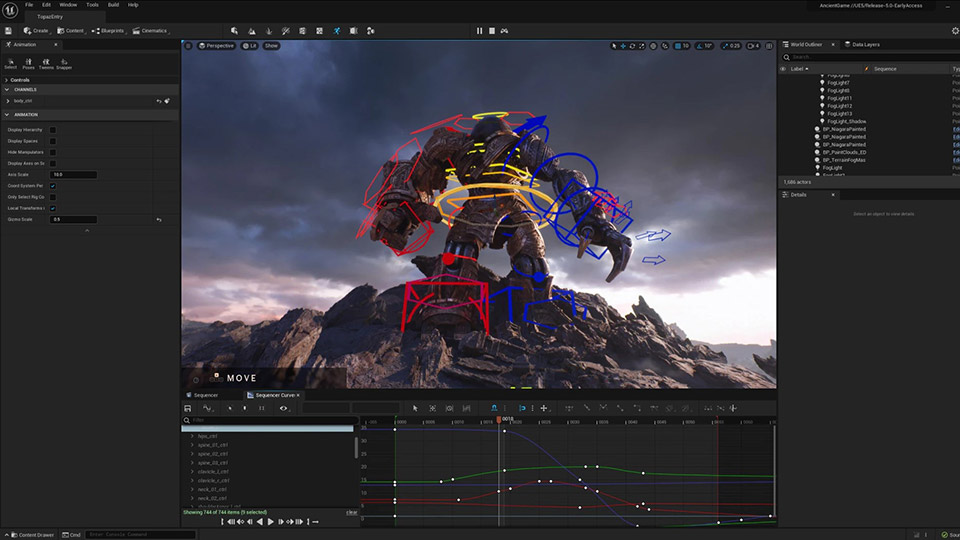Click the Unreal Engine logo icon
This screenshot has width=960, height=540.
click(10, 10)
